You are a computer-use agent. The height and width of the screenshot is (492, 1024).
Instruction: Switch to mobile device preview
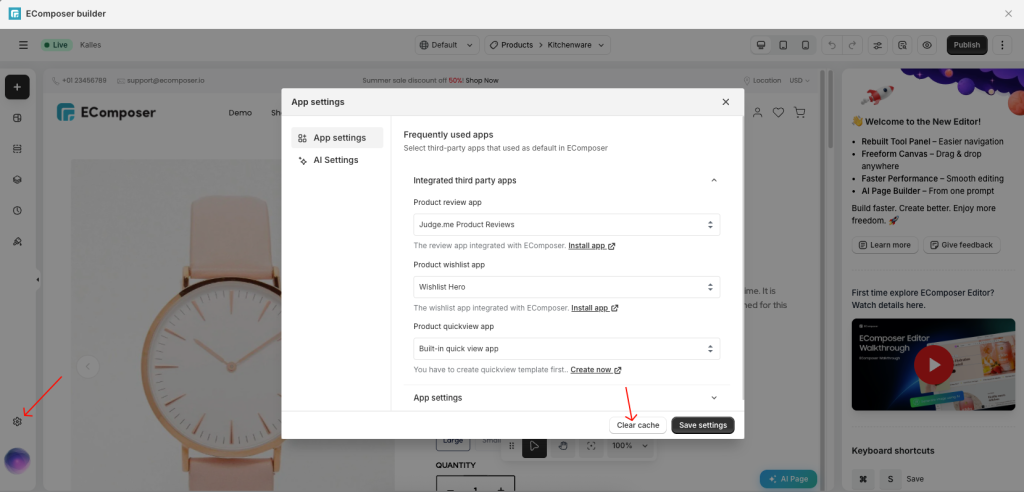point(805,45)
